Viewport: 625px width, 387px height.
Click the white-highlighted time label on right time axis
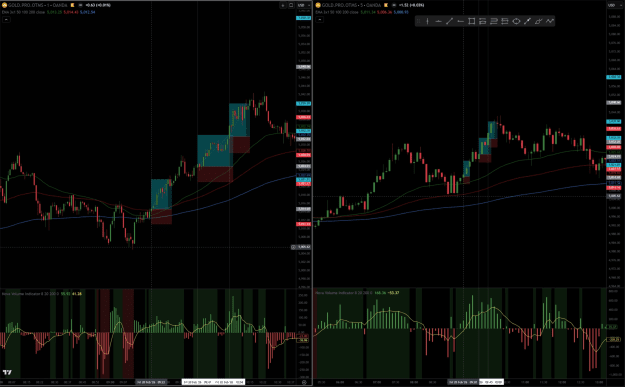491,382
